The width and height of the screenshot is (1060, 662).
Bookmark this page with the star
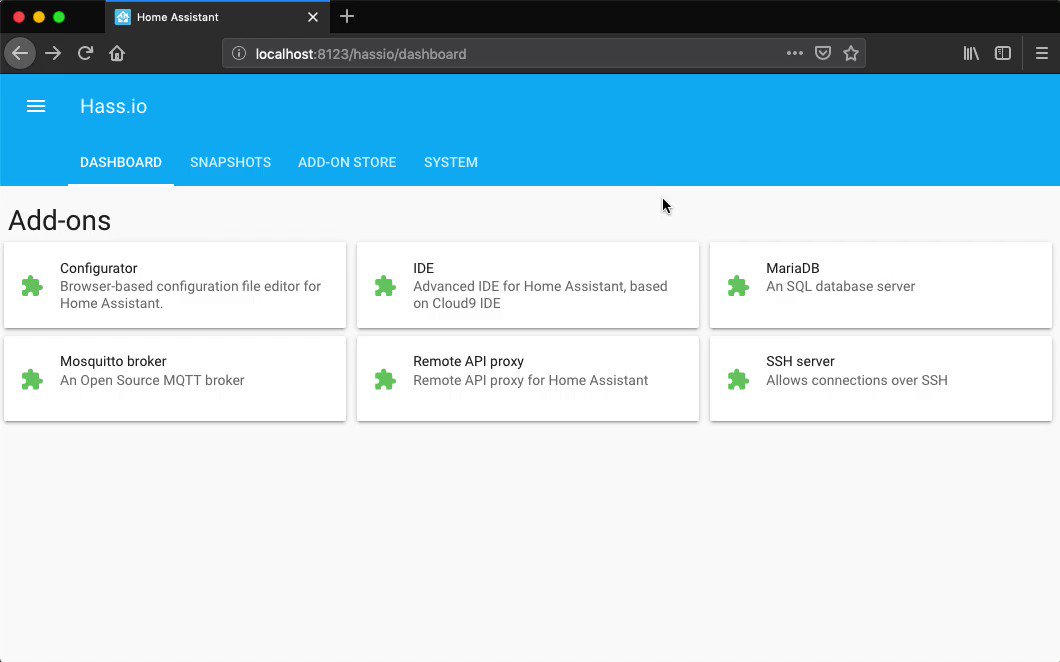pyautogui.click(x=851, y=53)
